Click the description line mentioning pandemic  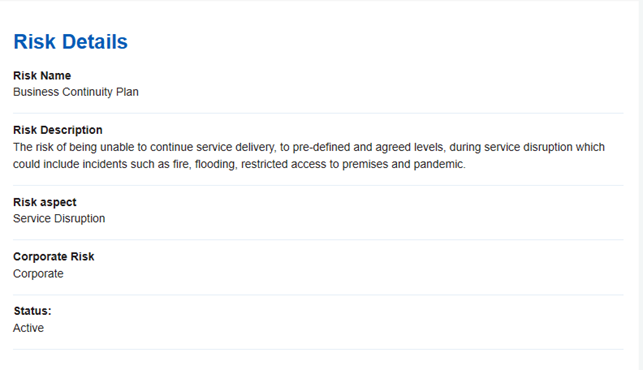pos(239,164)
